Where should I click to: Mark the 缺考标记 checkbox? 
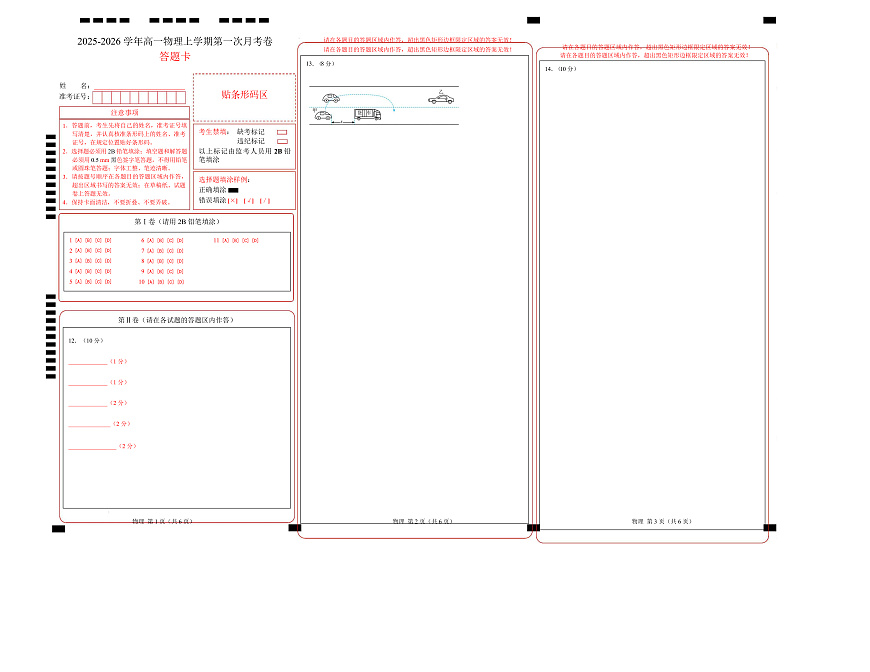282,132
